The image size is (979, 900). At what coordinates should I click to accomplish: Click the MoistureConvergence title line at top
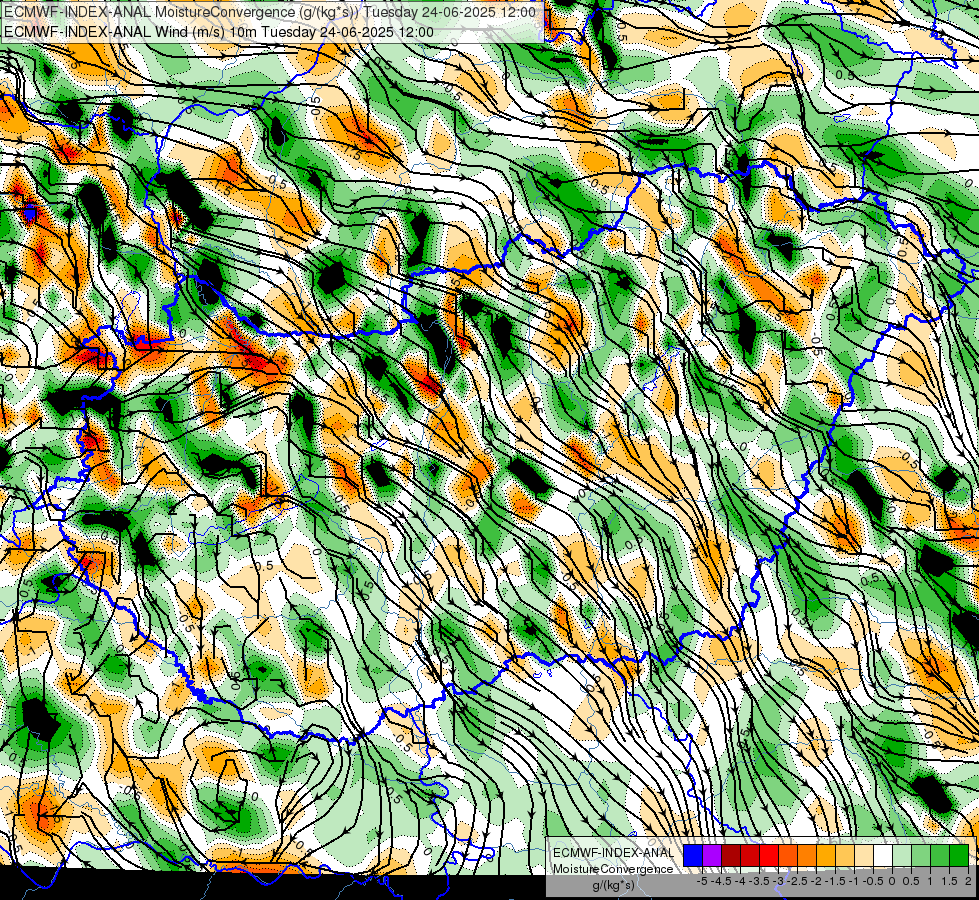(270, 12)
